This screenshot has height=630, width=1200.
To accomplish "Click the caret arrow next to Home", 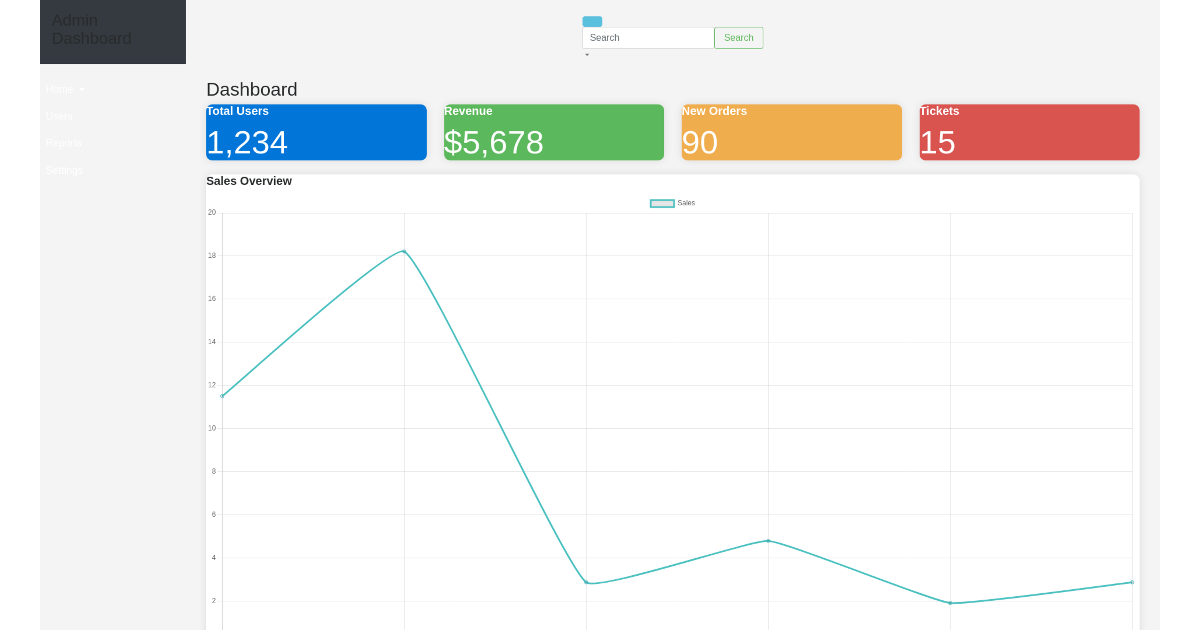I will coord(82,89).
